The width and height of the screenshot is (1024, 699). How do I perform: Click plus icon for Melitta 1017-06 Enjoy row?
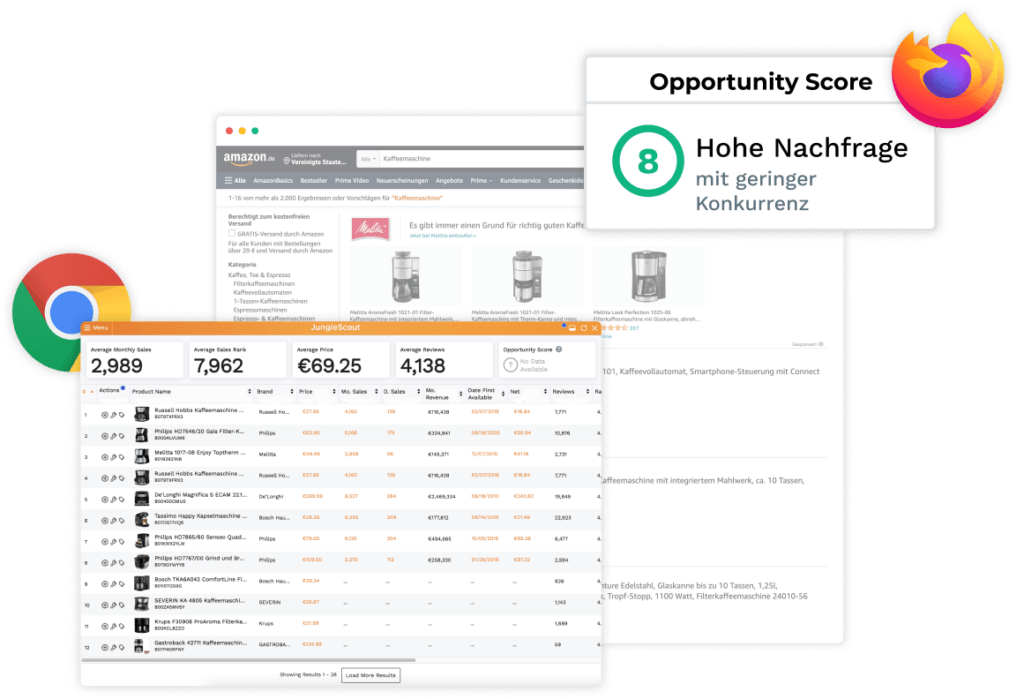coord(104,457)
